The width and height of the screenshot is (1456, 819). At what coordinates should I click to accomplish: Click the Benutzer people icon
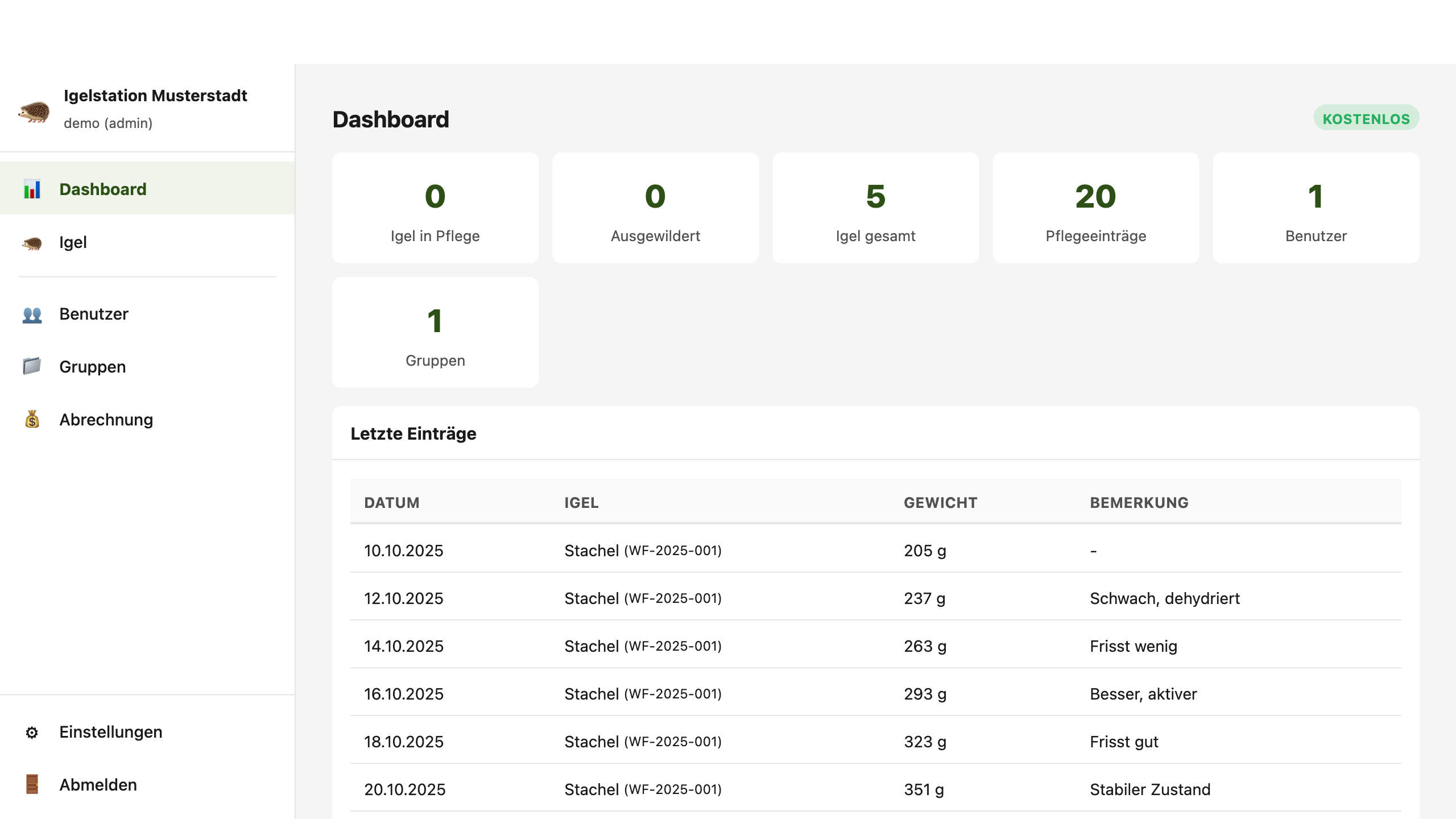pos(32,315)
